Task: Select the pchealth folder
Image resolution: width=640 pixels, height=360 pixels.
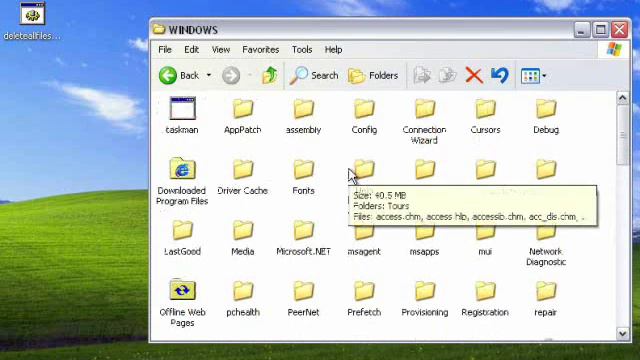Action: 243,298
